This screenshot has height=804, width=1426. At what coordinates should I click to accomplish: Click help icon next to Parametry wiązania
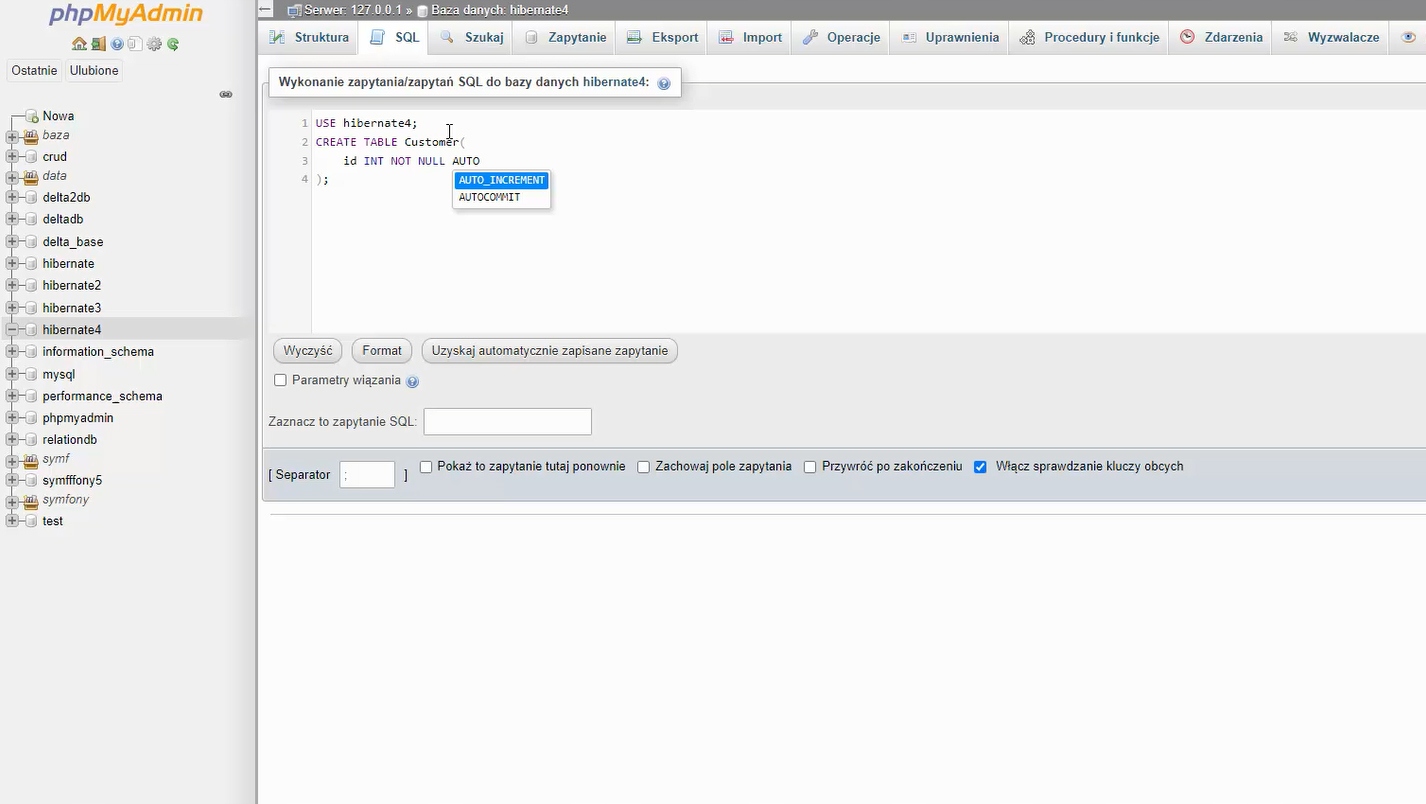[413, 381]
